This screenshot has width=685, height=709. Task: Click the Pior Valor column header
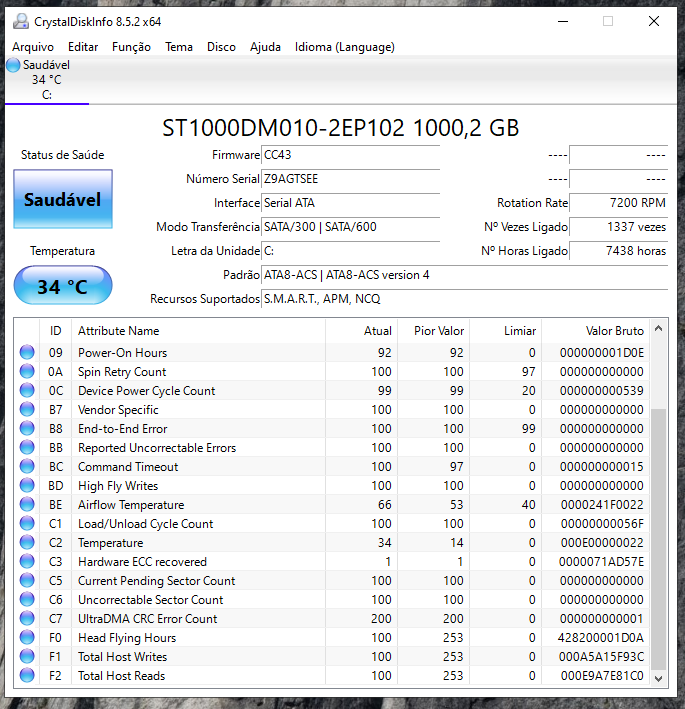(434, 331)
